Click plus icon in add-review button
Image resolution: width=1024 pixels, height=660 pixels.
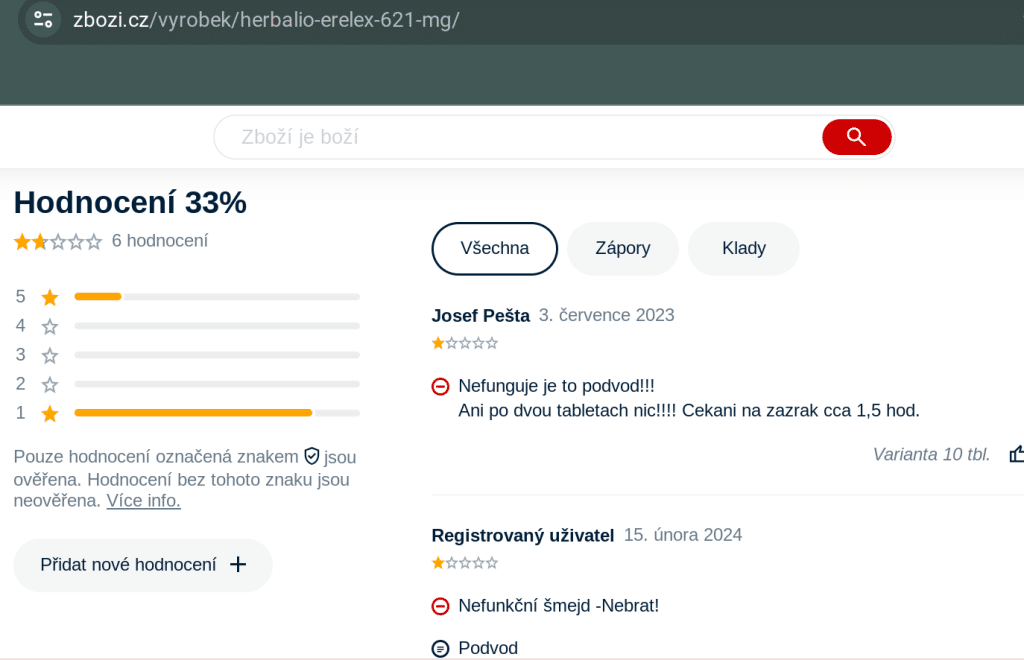238,565
